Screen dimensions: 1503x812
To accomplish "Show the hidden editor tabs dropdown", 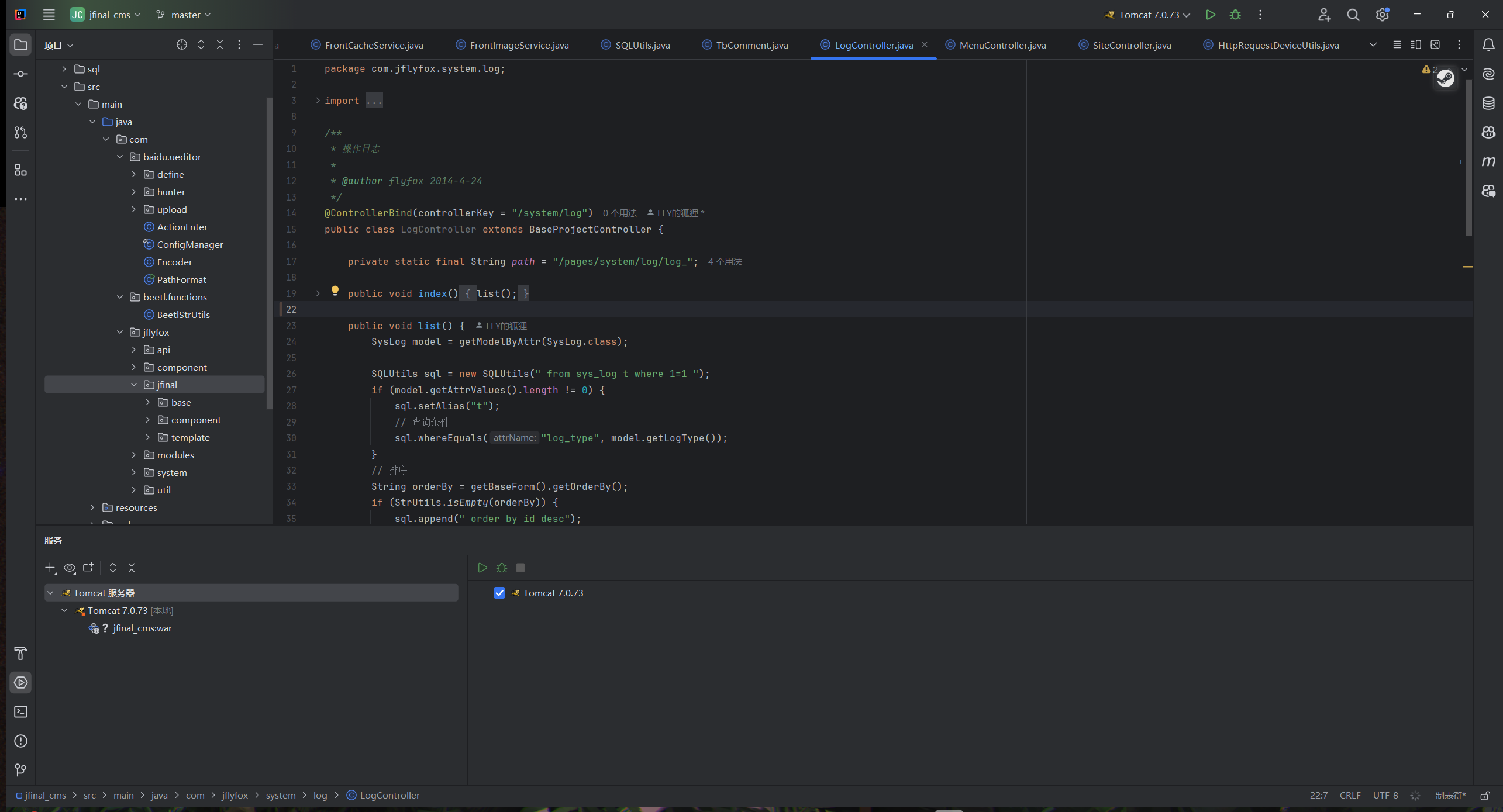I will (1373, 45).
